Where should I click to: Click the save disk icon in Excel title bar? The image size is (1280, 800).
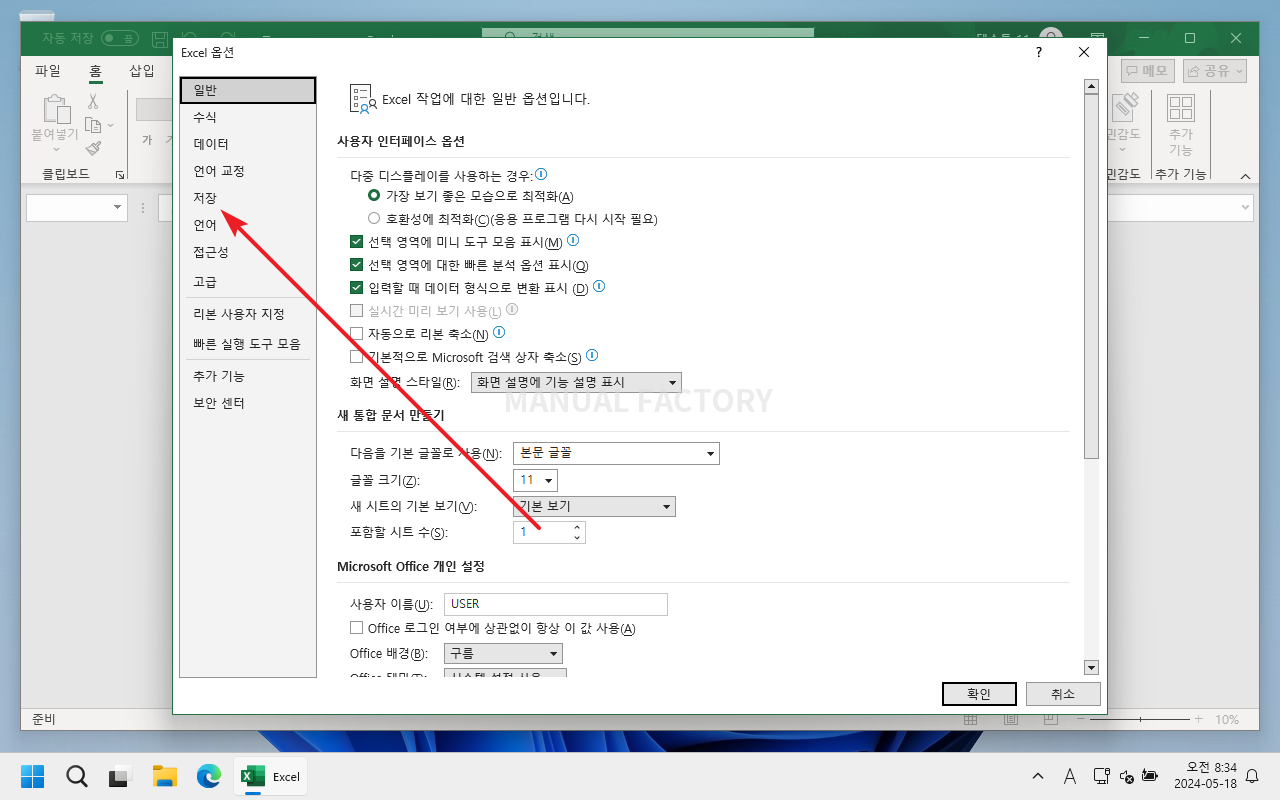coord(159,38)
